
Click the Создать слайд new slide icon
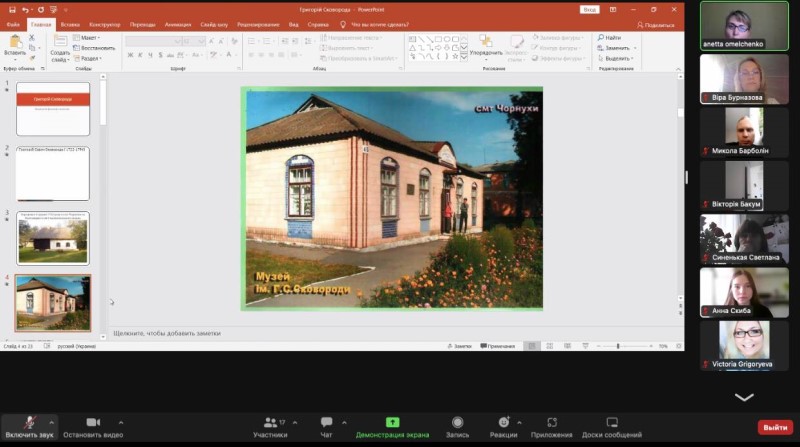tap(60, 41)
